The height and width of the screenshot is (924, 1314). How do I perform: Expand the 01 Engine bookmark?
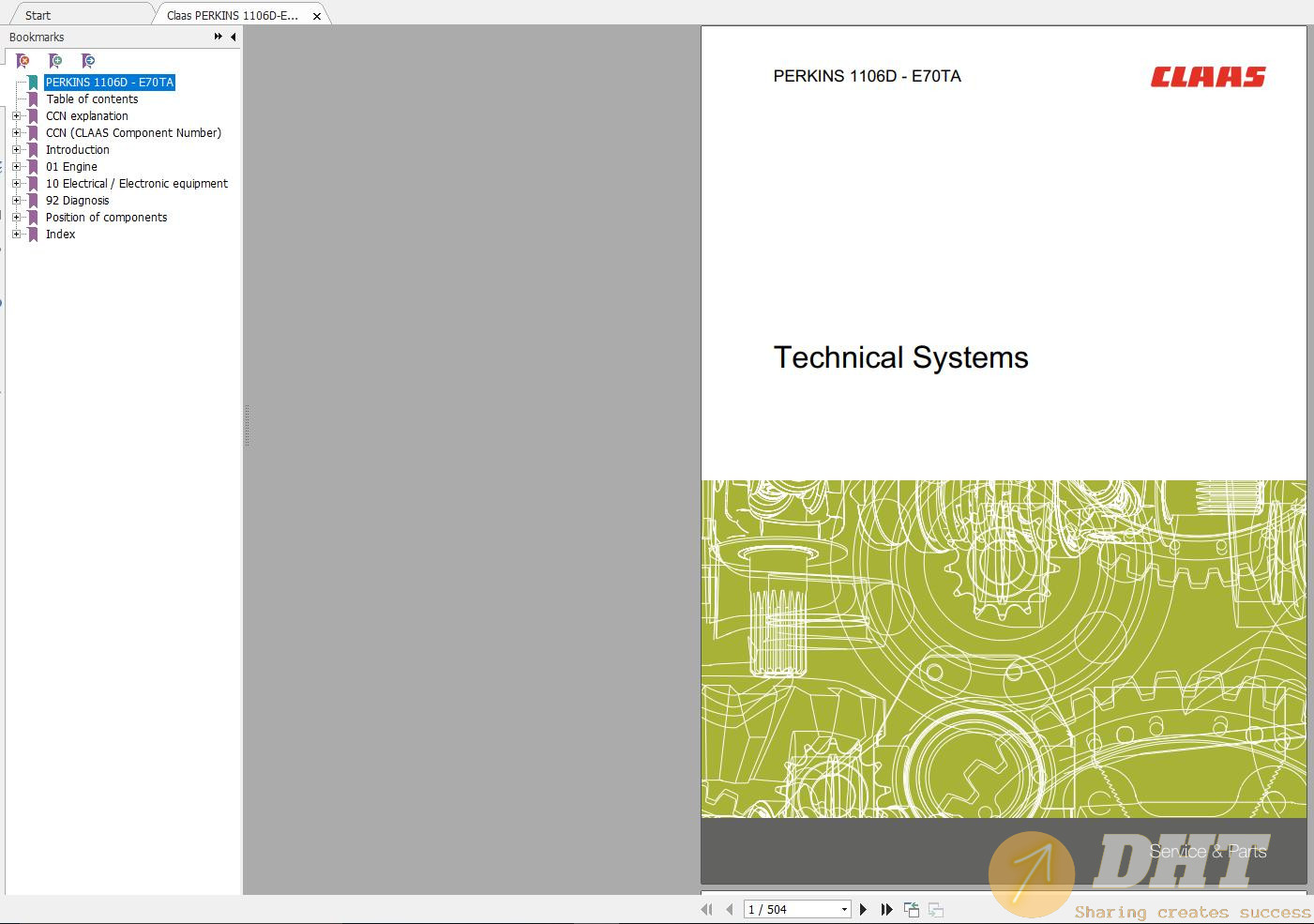[x=16, y=167]
